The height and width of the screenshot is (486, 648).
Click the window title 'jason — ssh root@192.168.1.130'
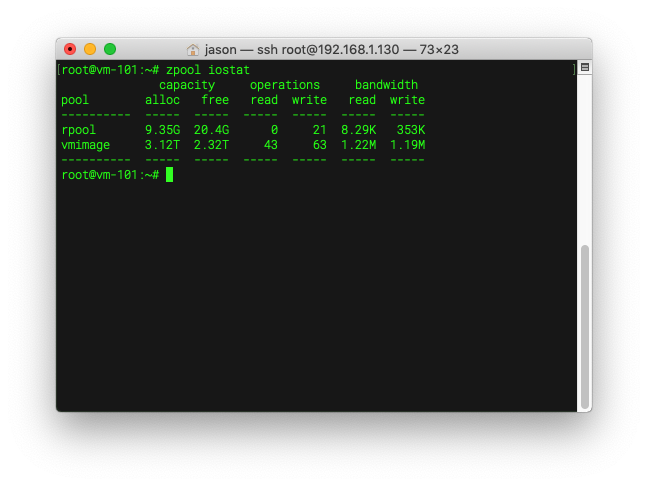point(302,50)
